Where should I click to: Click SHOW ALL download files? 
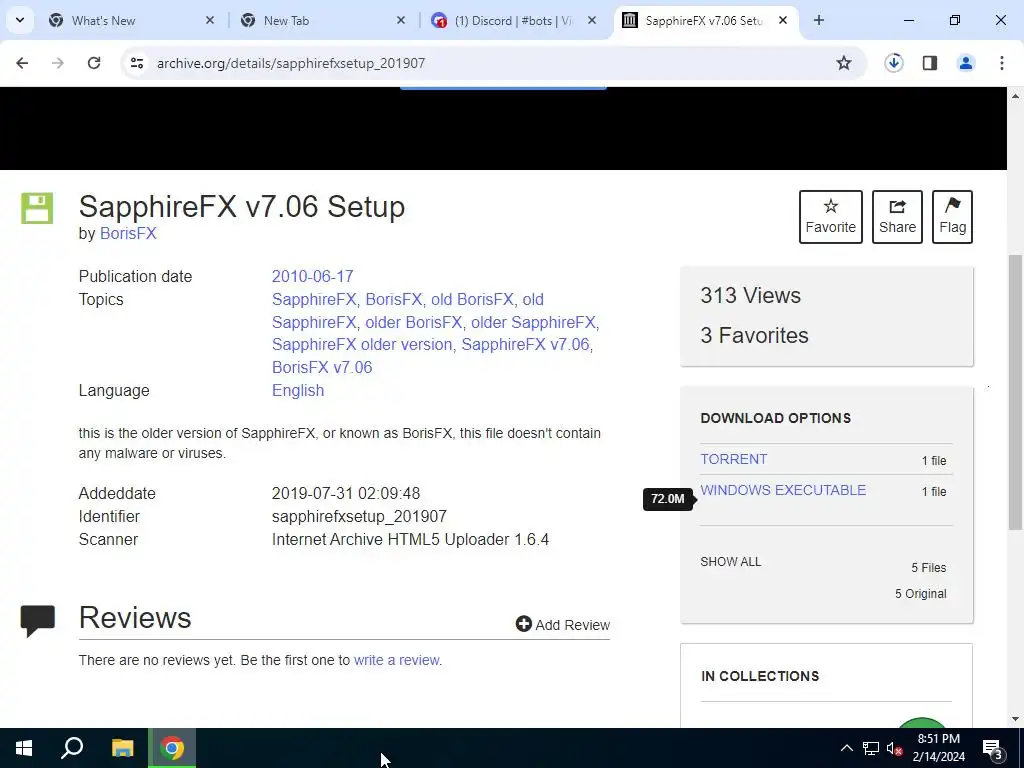point(730,562)
